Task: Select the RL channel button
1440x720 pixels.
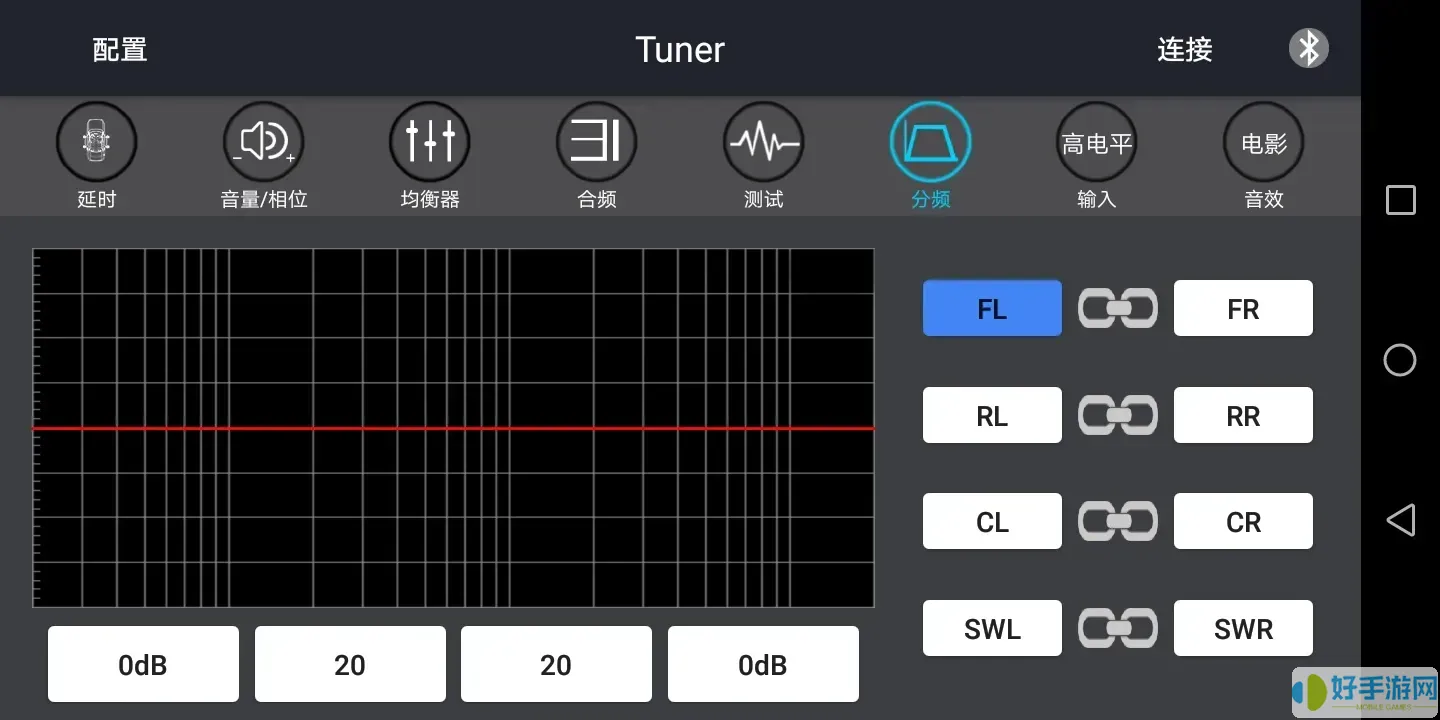Action: [x=992, y=415]
